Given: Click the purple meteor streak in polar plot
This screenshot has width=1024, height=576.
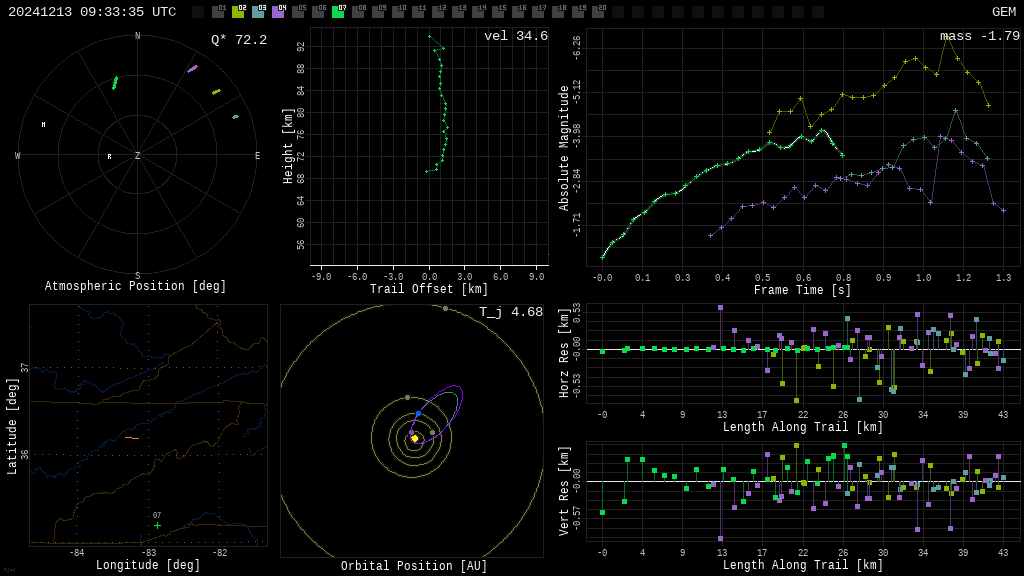Looking at the screenshot, I should point(192,69).
